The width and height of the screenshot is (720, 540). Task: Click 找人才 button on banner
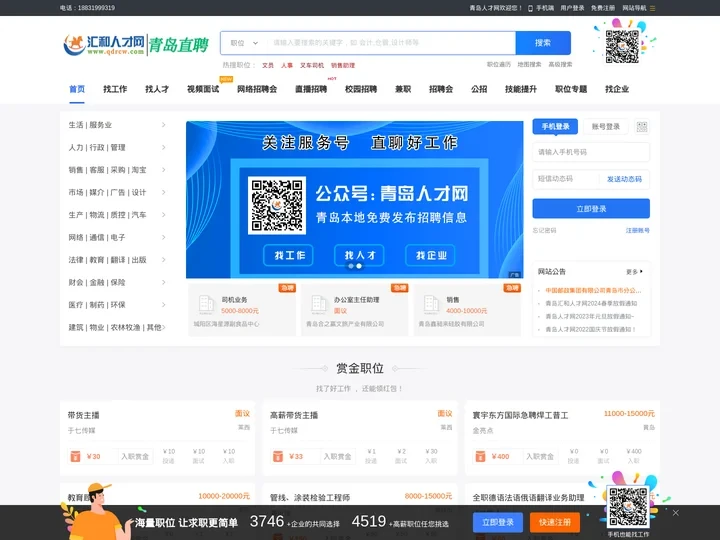click(359, 255)
